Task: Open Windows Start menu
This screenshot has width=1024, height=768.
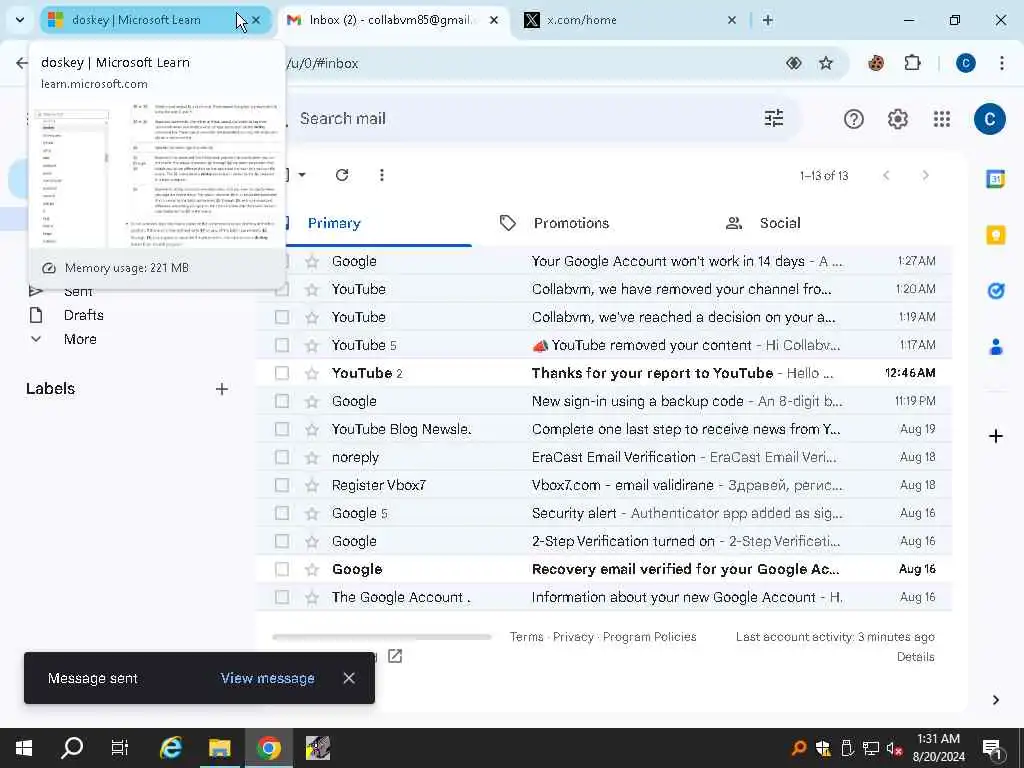Action: click(x=24, y=748)
